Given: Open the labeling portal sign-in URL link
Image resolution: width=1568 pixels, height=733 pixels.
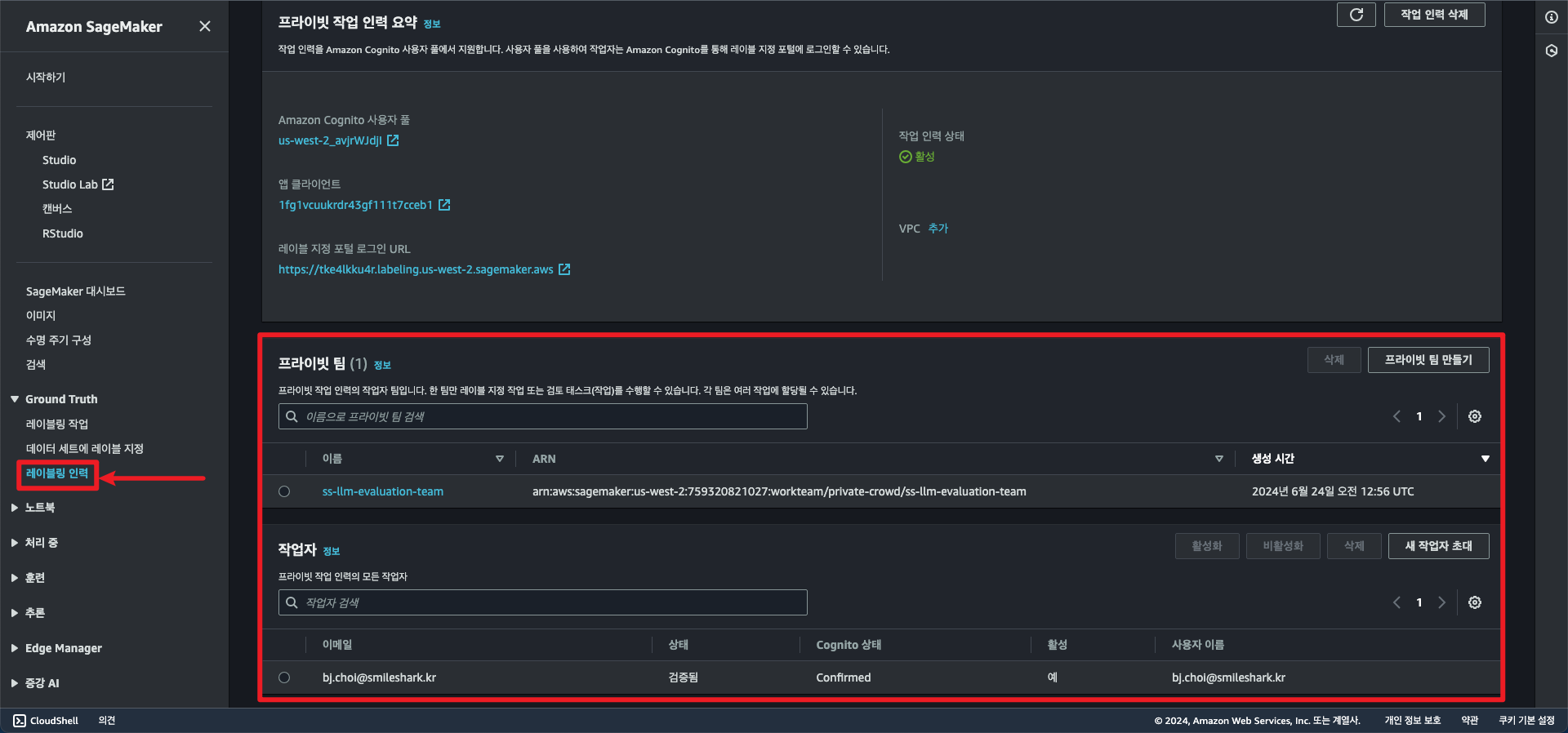Looking at the screenshot, I should 416,269.
